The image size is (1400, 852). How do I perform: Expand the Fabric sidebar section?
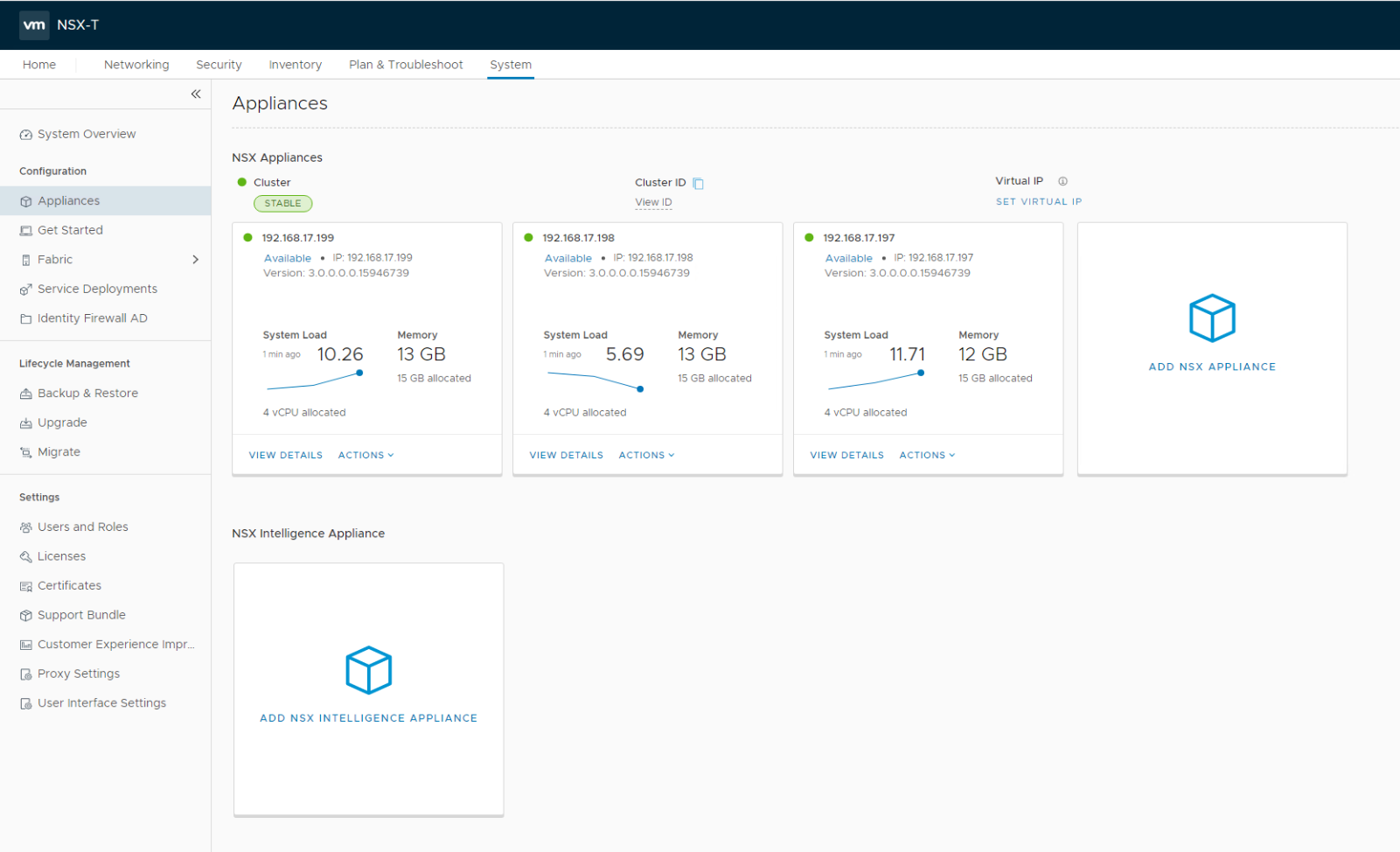(x=196, y=259)
